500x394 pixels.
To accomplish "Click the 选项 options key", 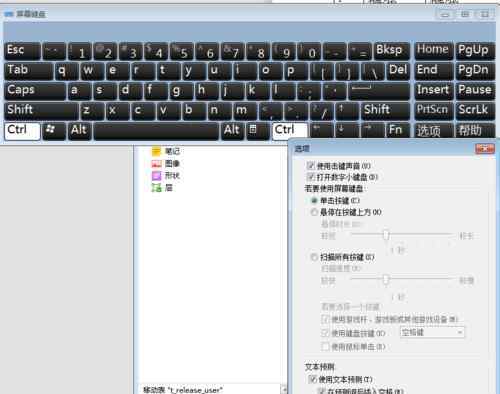I will coord(434,131).
